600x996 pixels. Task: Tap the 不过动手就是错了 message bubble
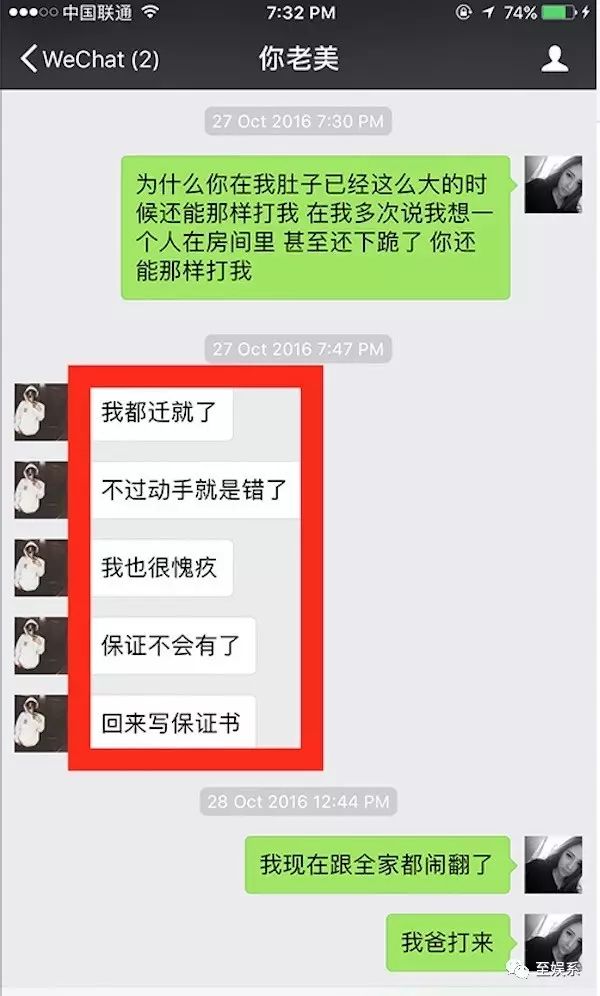click(193, 490)
